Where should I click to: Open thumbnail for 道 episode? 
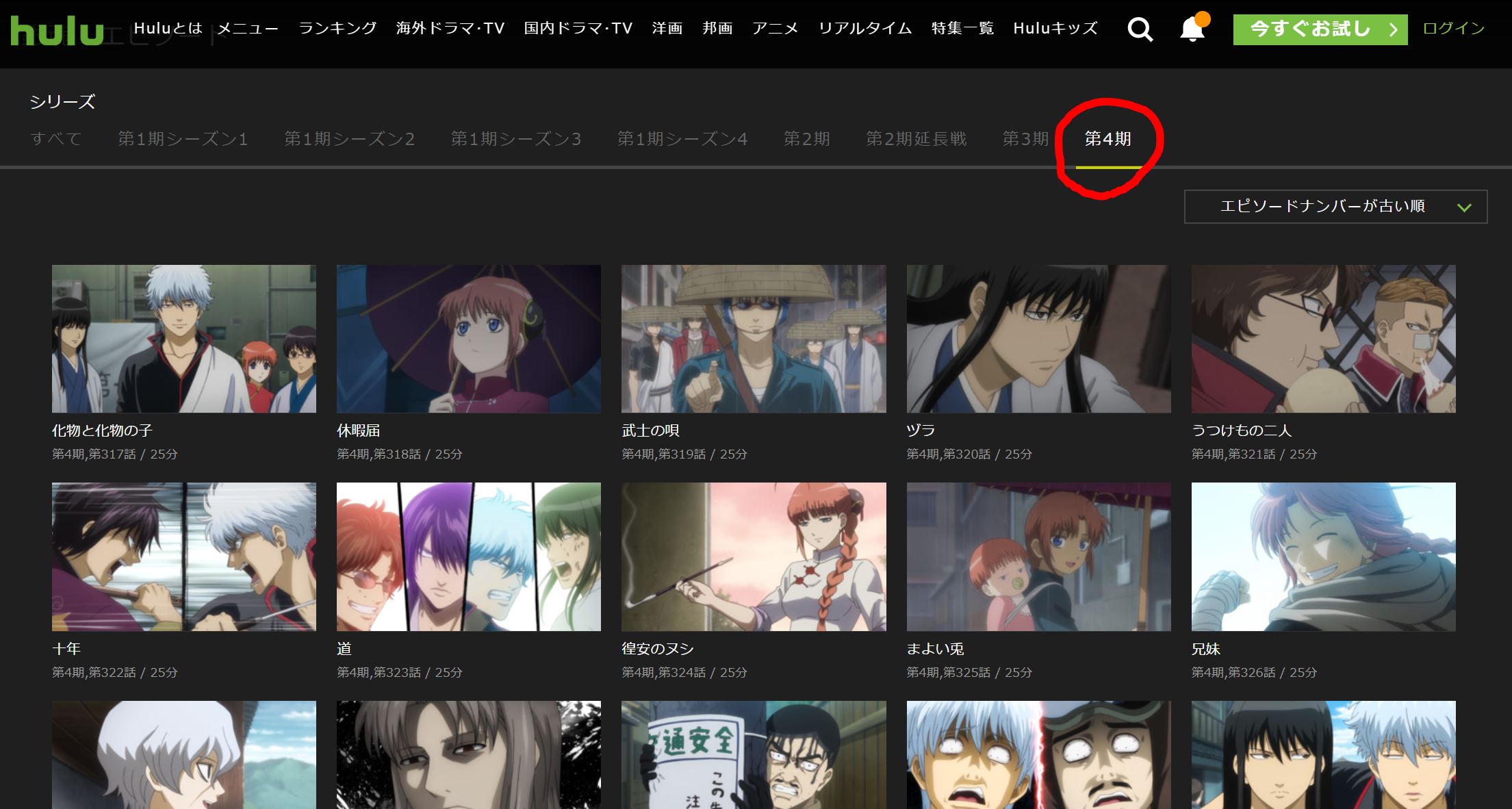[469, 556]
